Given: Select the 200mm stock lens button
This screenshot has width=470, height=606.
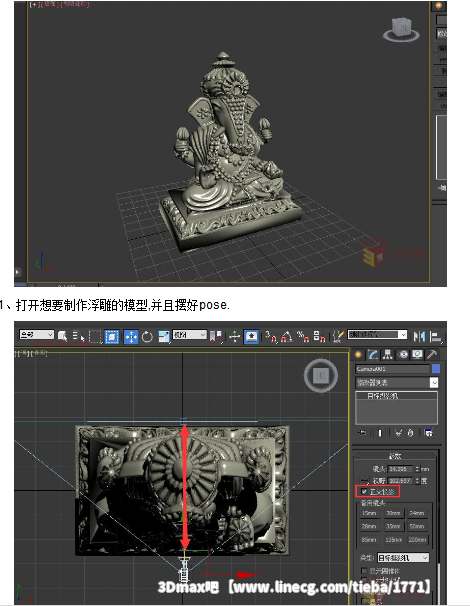Looking at the screenshot, I should coord(417,540).
